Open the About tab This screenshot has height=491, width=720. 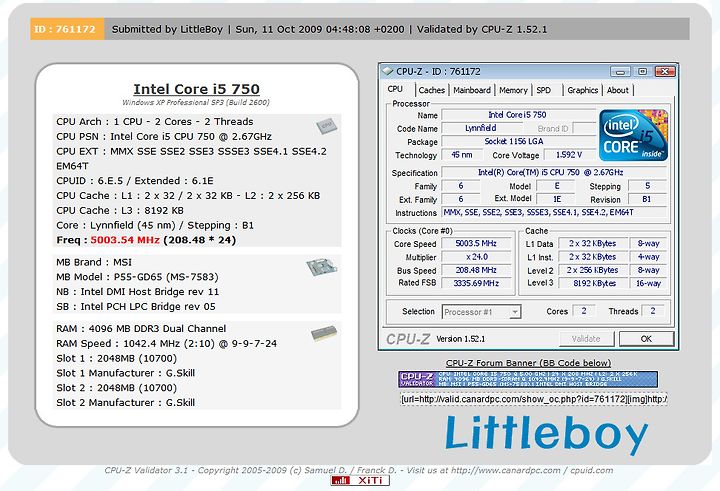(618, 90)
